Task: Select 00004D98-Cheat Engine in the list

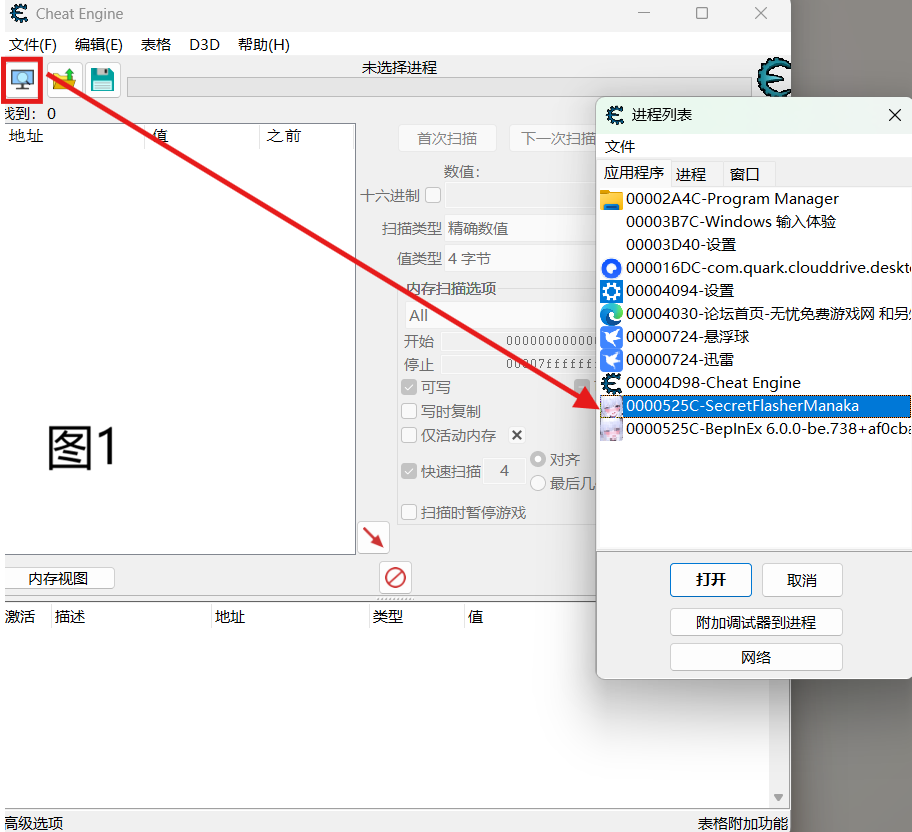Action: coord(755,383)
